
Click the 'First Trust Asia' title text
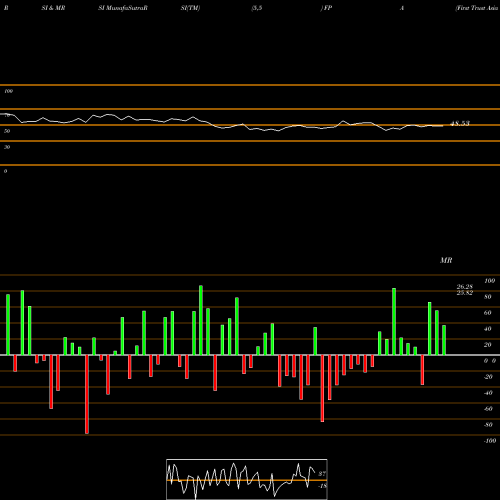click(477, 8)
